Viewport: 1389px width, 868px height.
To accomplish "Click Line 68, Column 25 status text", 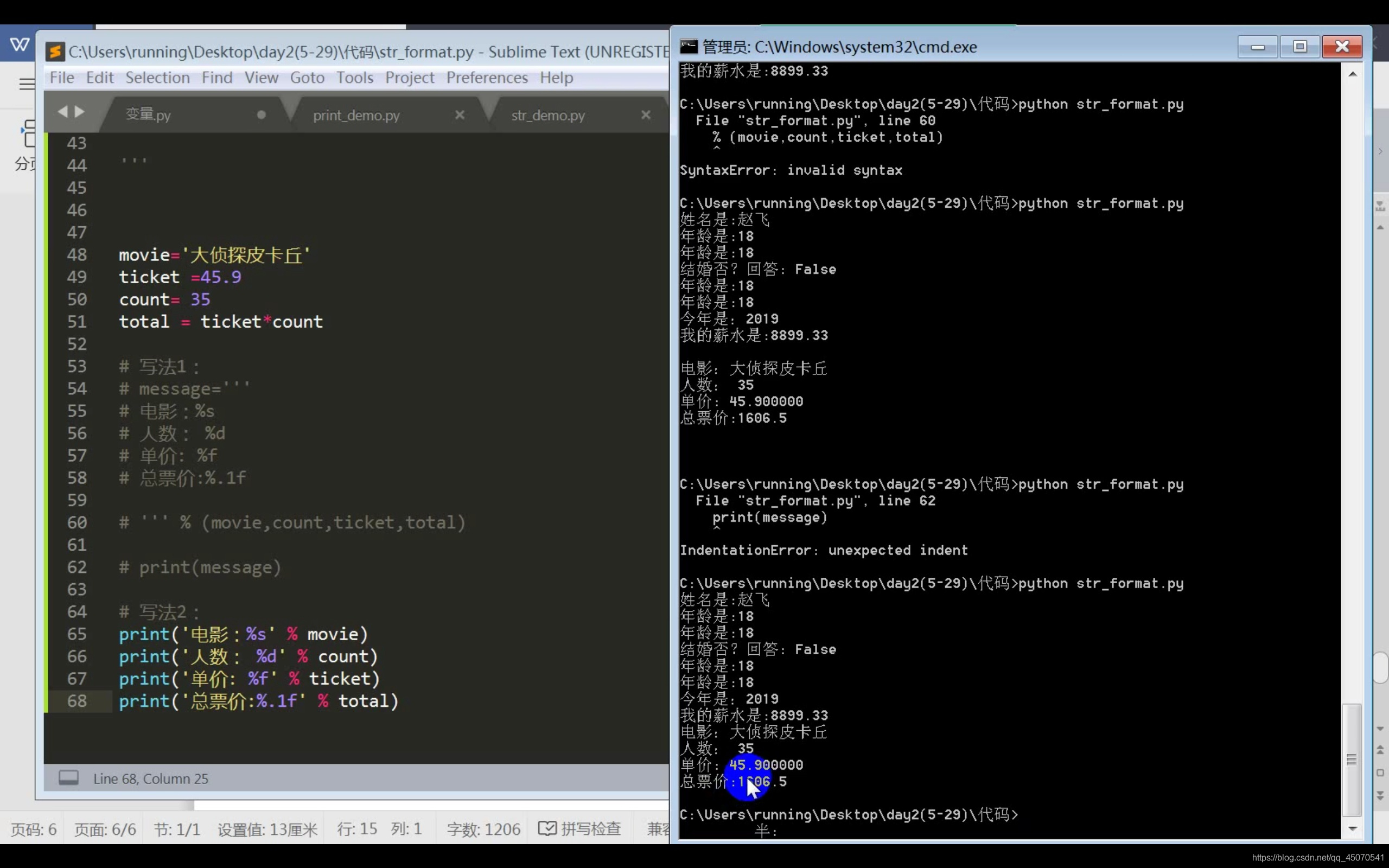I will pyautogui.click(x=150, y=778).
